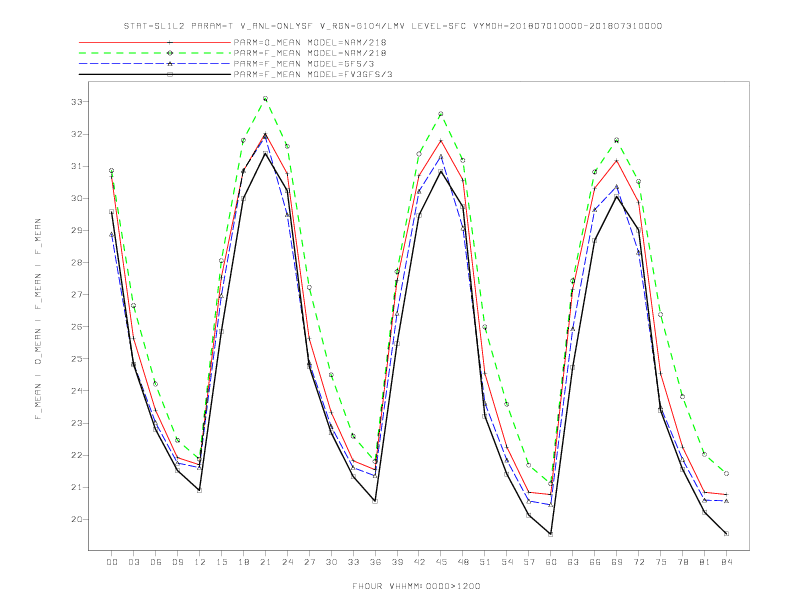Image resolution: width=792 pixels, height=612 pixels.
Task: Click the x-axis label FHOUR VHHMM:0000>1200
Action: point(416,586)
